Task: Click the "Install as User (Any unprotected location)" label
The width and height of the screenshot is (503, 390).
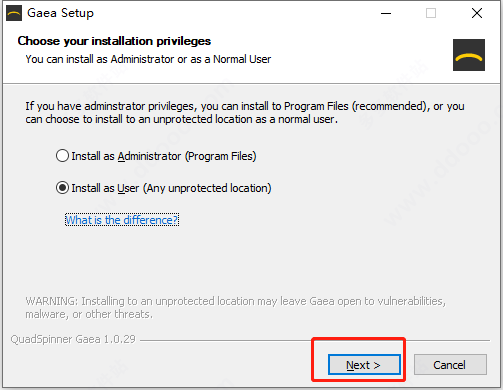Action: pos(171,188)
